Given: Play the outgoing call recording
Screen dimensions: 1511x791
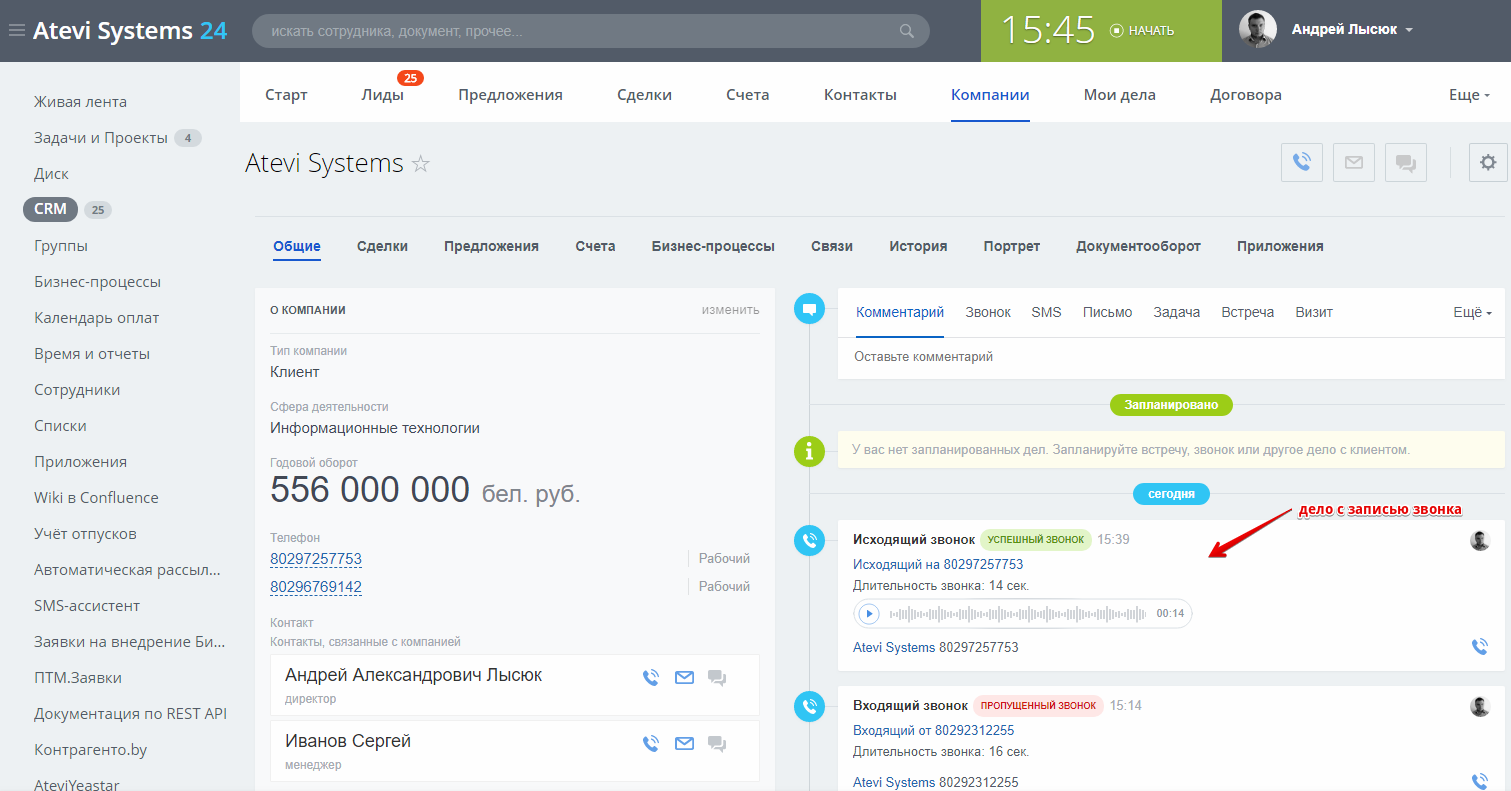Looking at the screenshot, I should 869,613.
